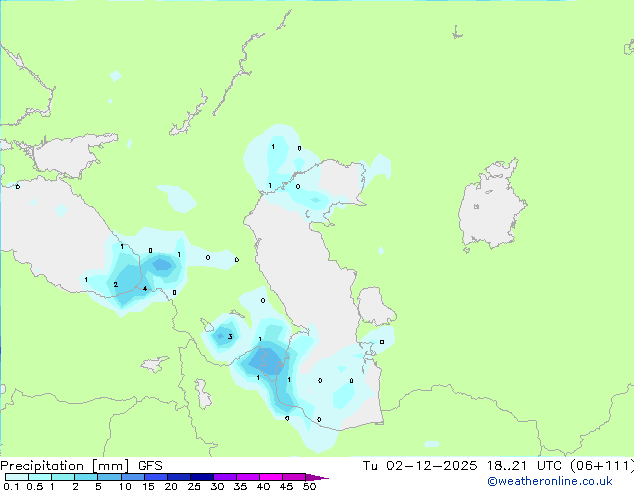634x490 pixels.
Task: Click the '4' precipitation value on map
Action: click(x=145, y=289)
